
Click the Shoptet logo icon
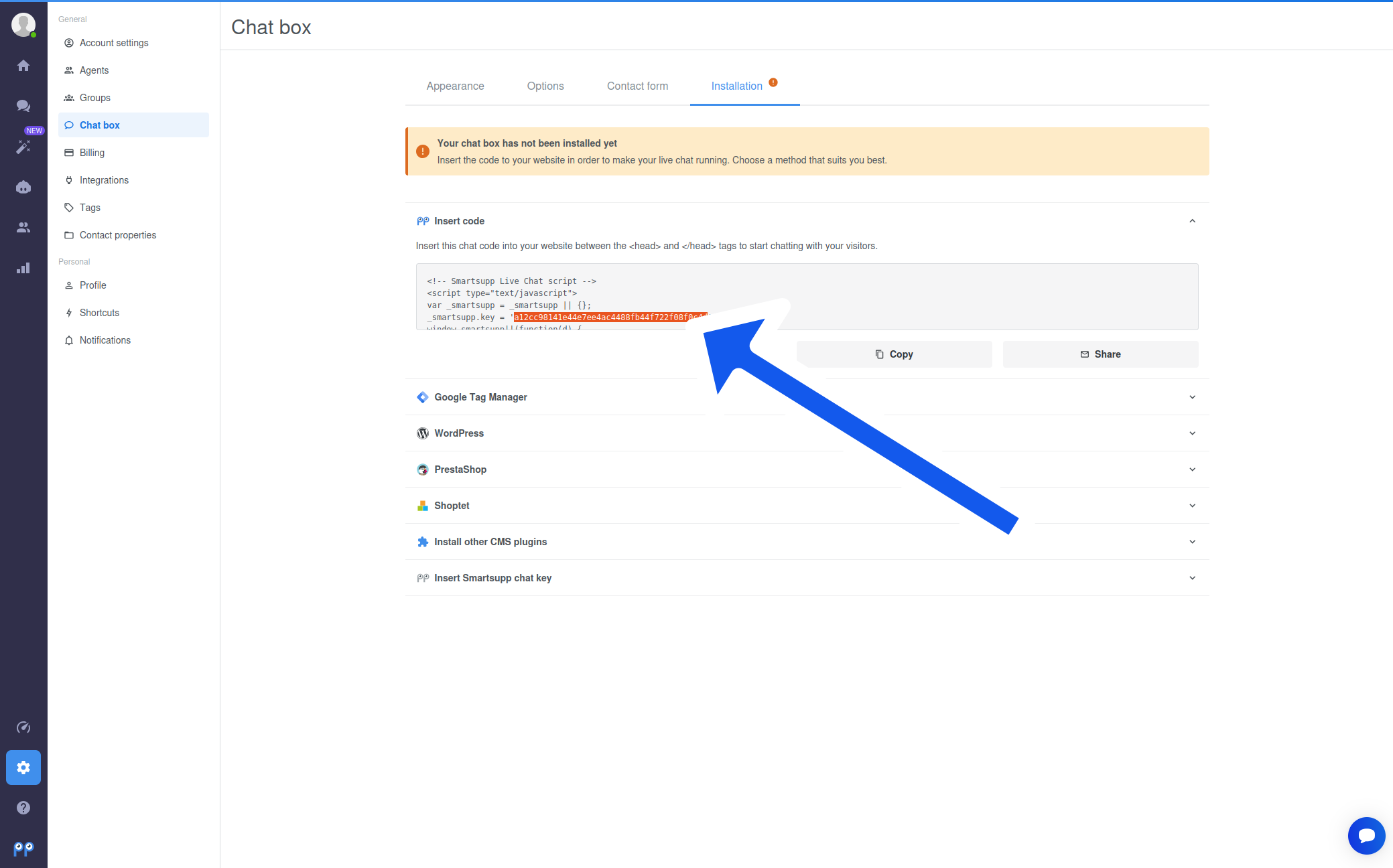pyautogui.click(x=423, y=506)
